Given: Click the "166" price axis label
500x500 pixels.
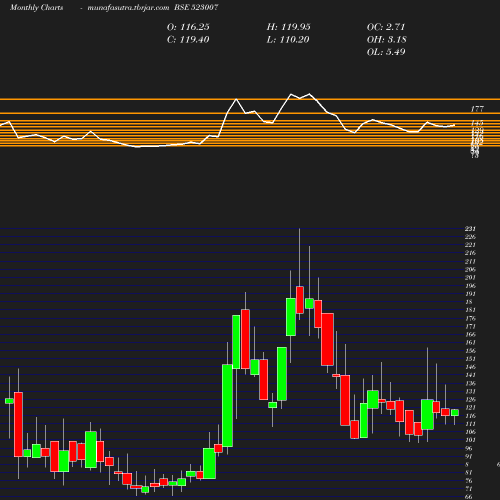Looking at the screenshot, I should [x=470, y=334].
